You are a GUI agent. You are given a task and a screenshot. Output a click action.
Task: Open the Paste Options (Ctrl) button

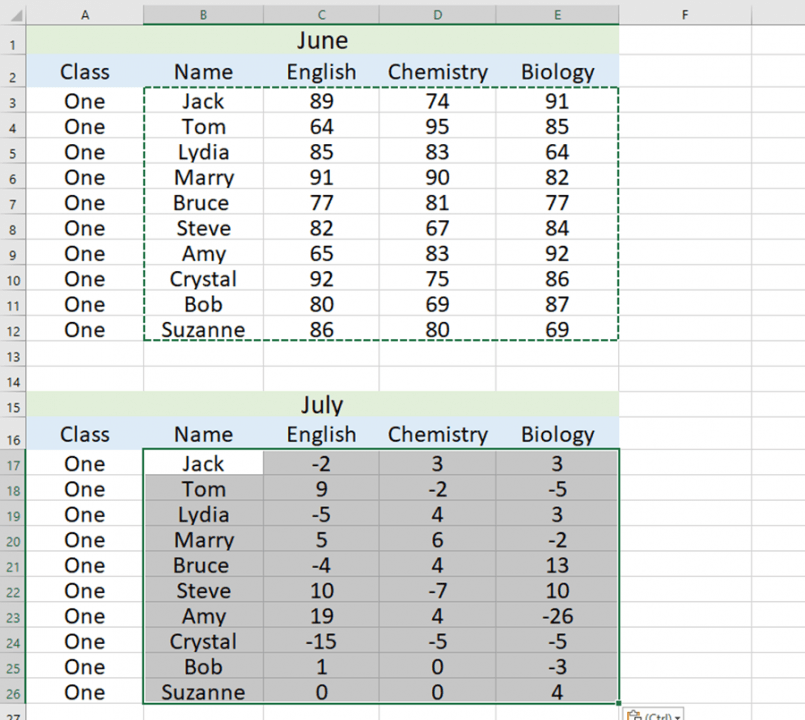(x=653, y=714)
